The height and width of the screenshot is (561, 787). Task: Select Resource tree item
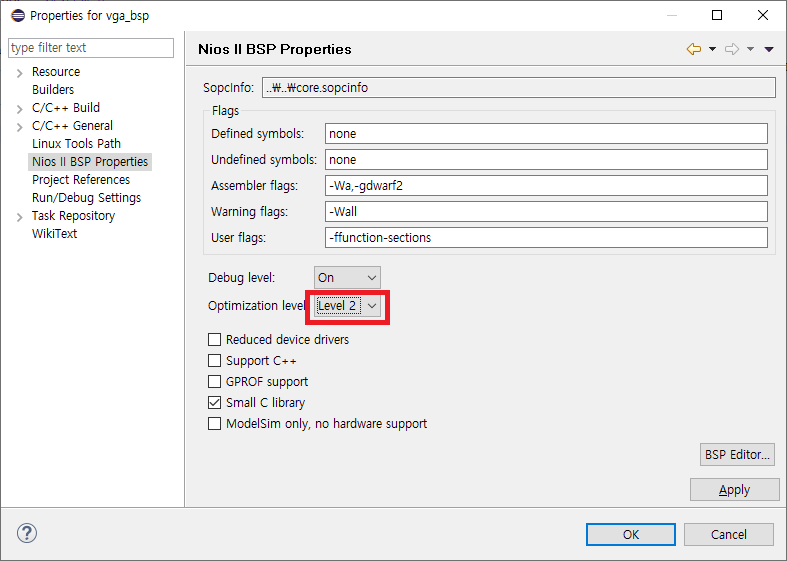coord(56,72)
